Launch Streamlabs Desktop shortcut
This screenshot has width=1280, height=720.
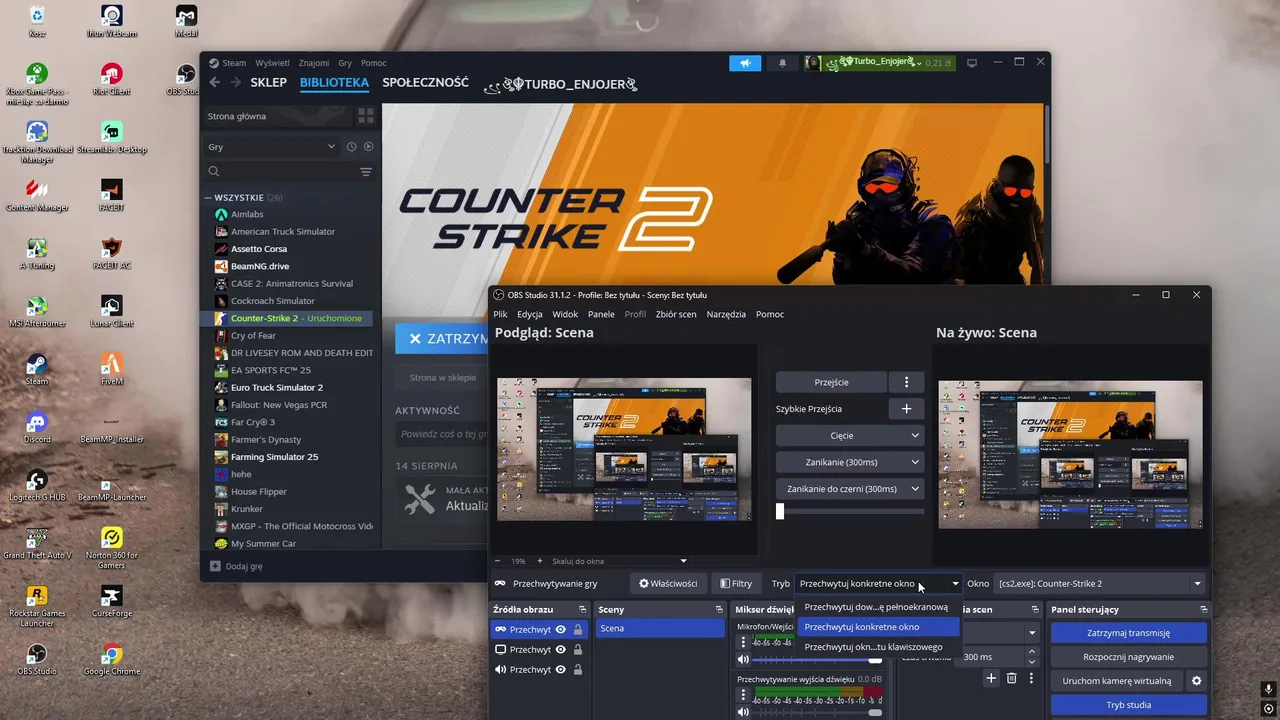[x=112, y=137]
